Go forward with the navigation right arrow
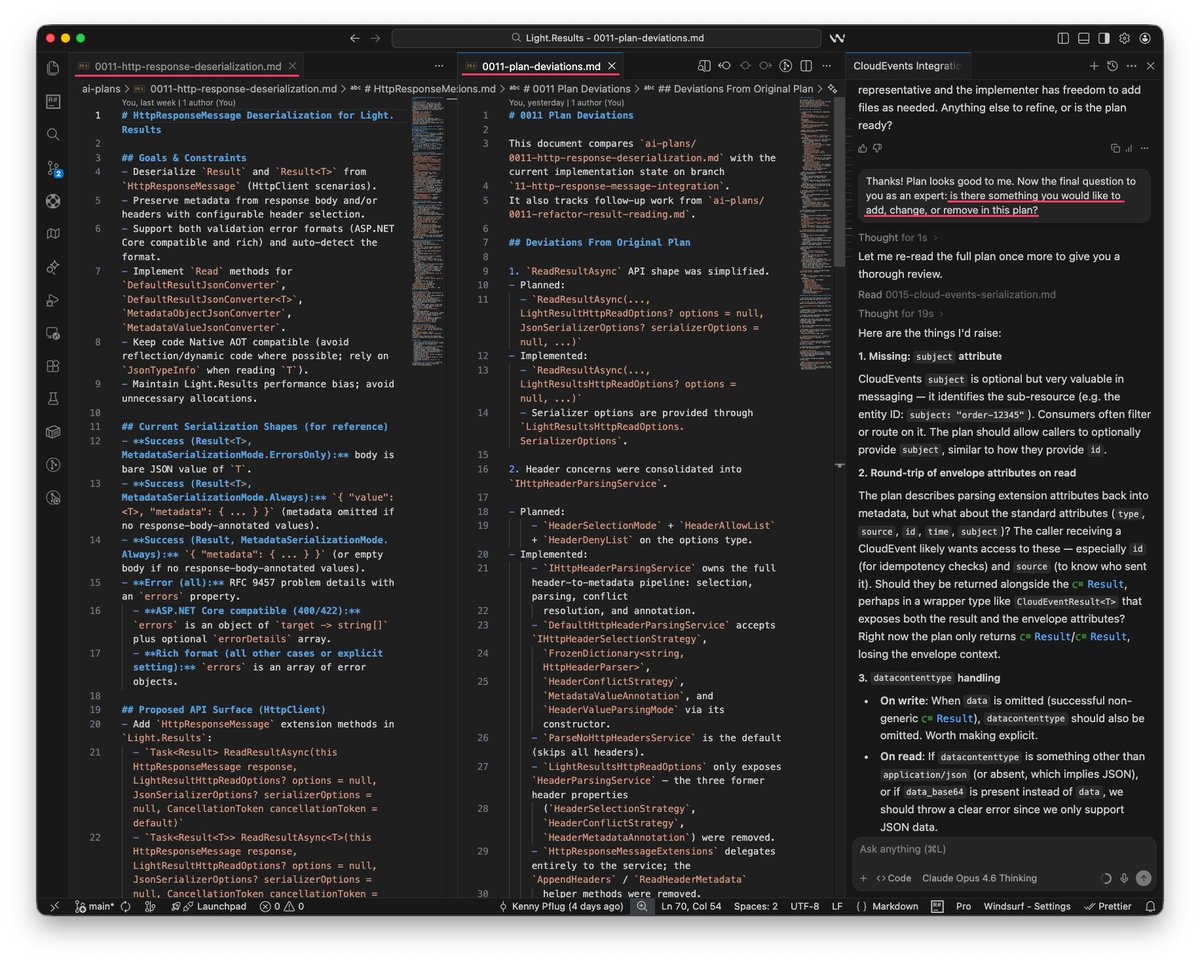This screenshot has width=1200, height=964. pyautogui.click(x=375, y=38)
